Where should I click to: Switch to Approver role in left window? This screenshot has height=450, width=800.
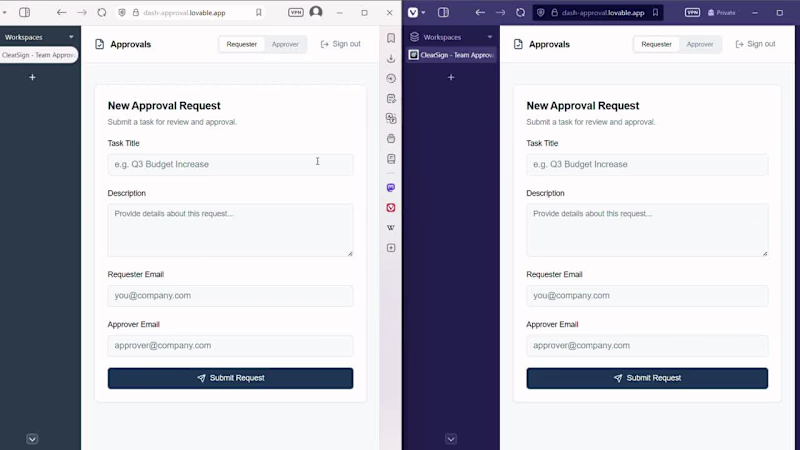pos(285,44)
